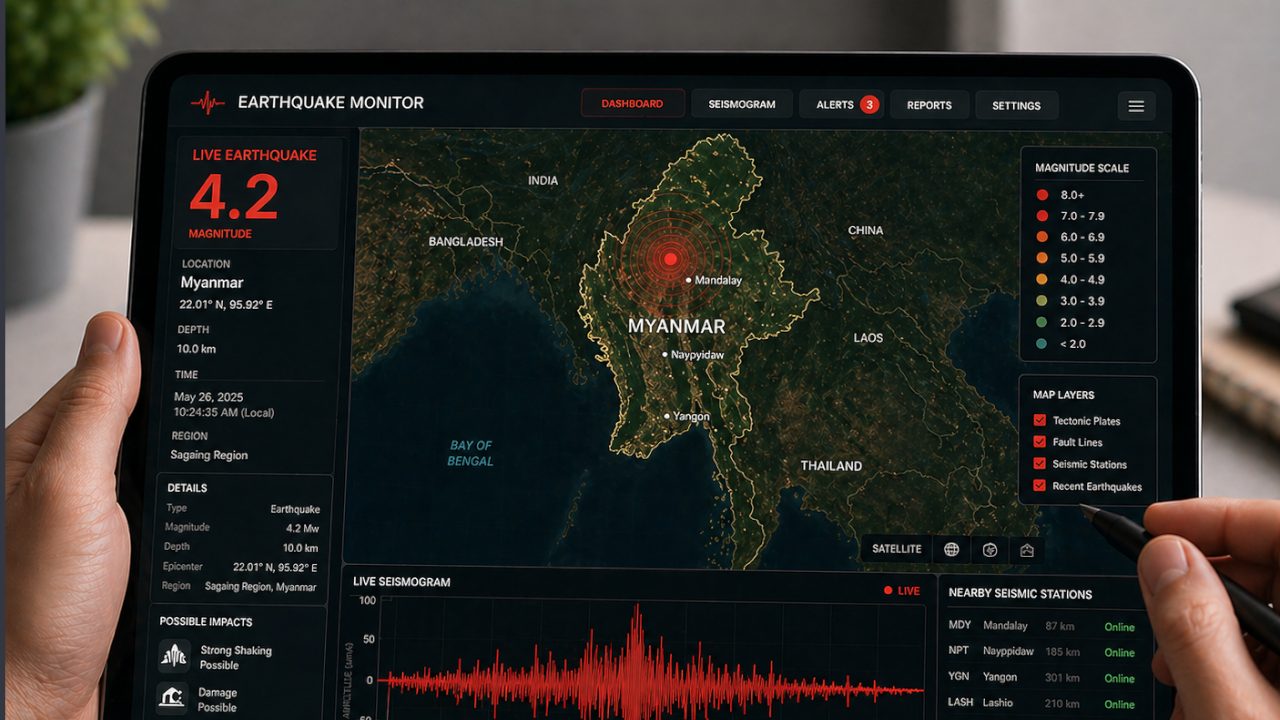Click the INDIA label on map
The width and height of the screenshot is (1280, 720).
(543, 181)
